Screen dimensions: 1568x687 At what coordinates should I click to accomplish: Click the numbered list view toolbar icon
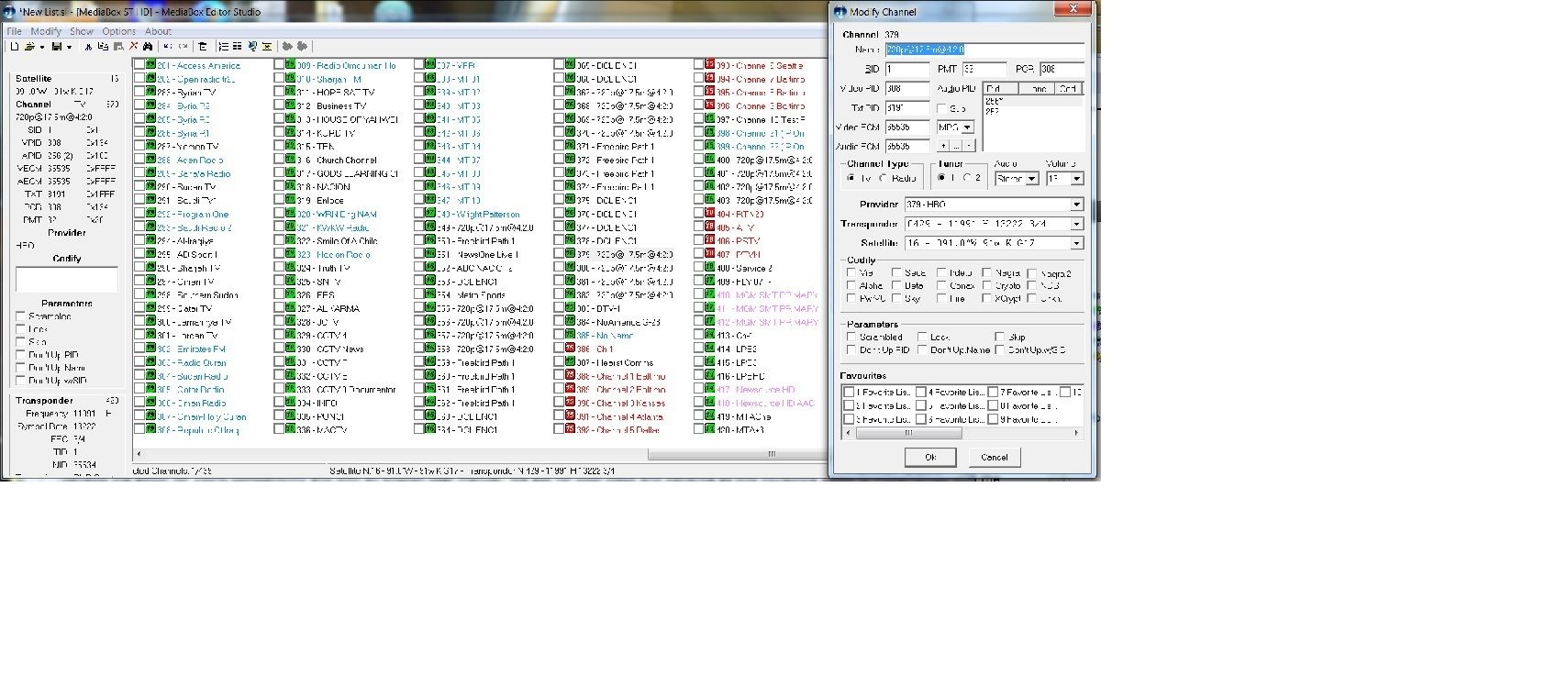click(223, 47)
